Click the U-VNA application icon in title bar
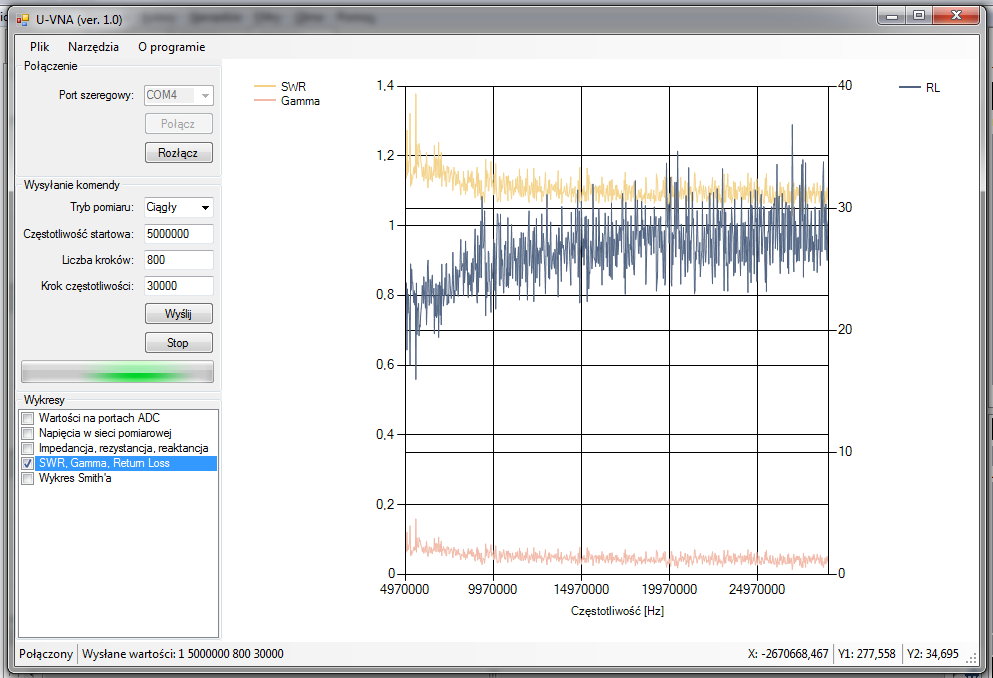The image size is (993, 678). [x=23, y=19]
